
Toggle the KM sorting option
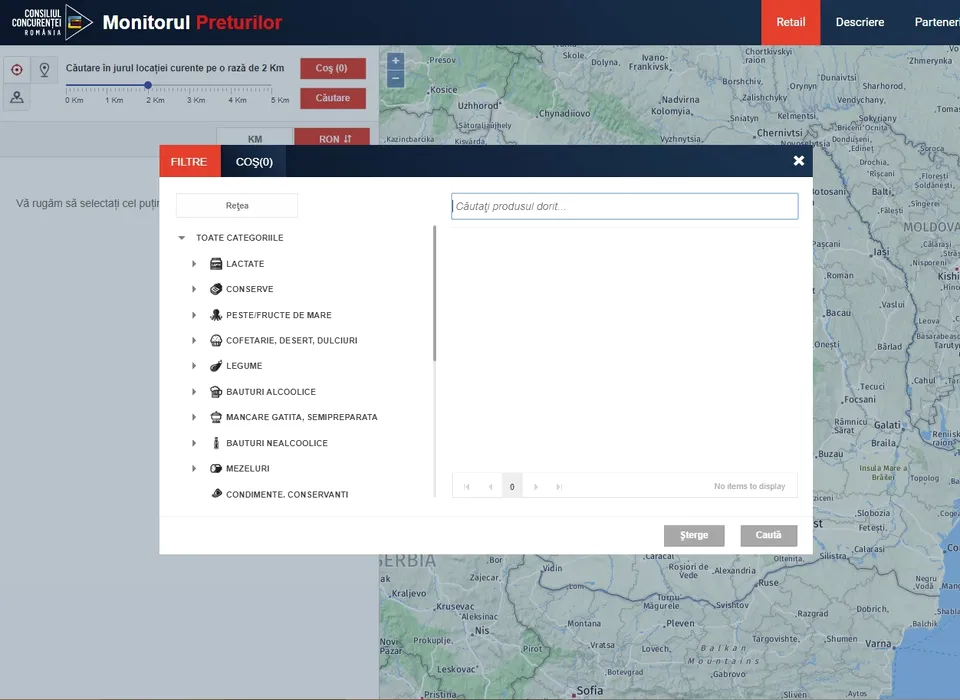click(x=255, y=139)
